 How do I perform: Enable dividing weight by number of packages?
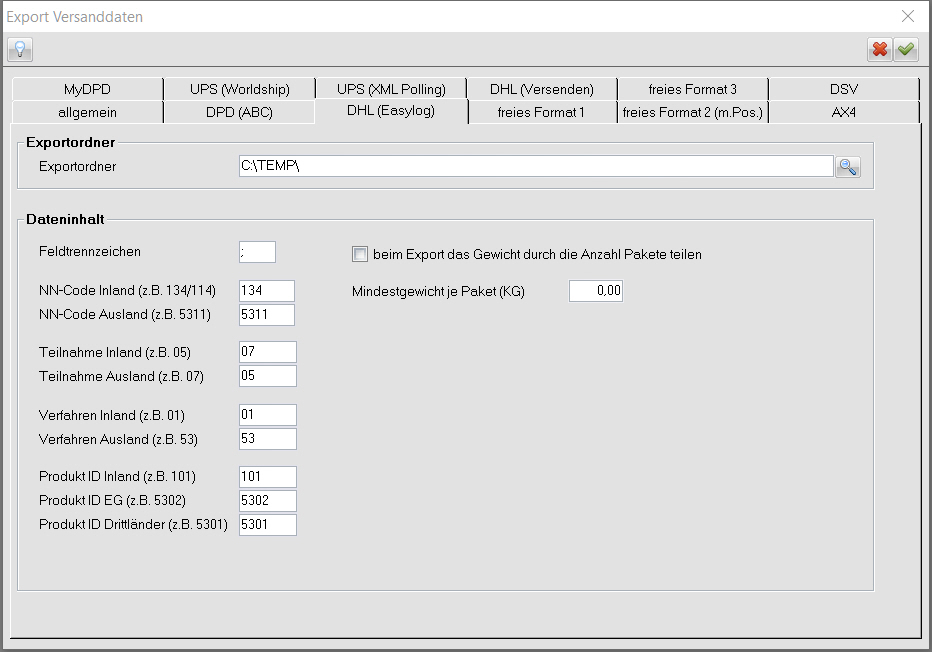(360, 254)
